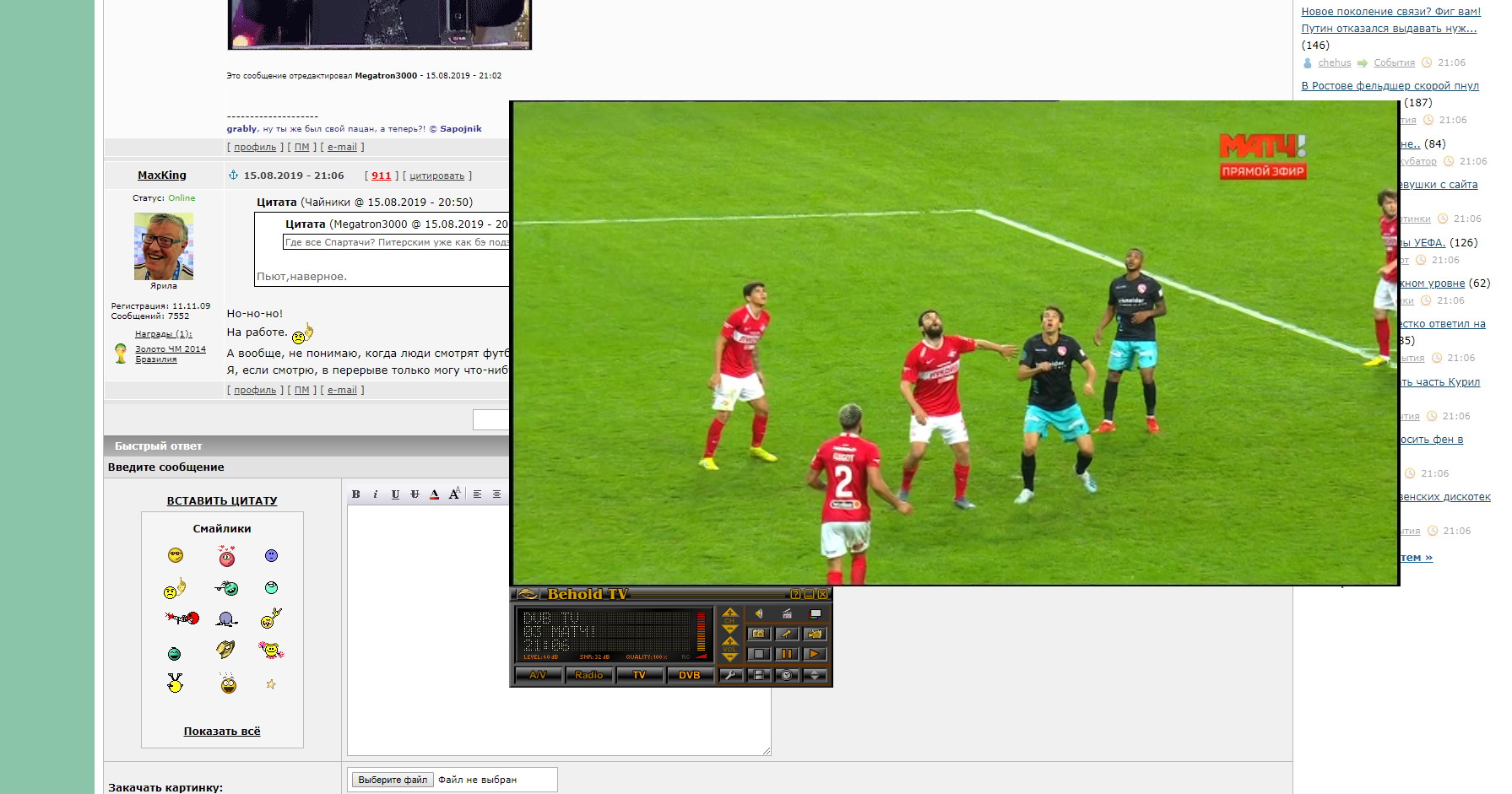Screen dimensions: 1512x794
Task: Switch to next channel with CH plus arrow
Action: pos(730,613)
